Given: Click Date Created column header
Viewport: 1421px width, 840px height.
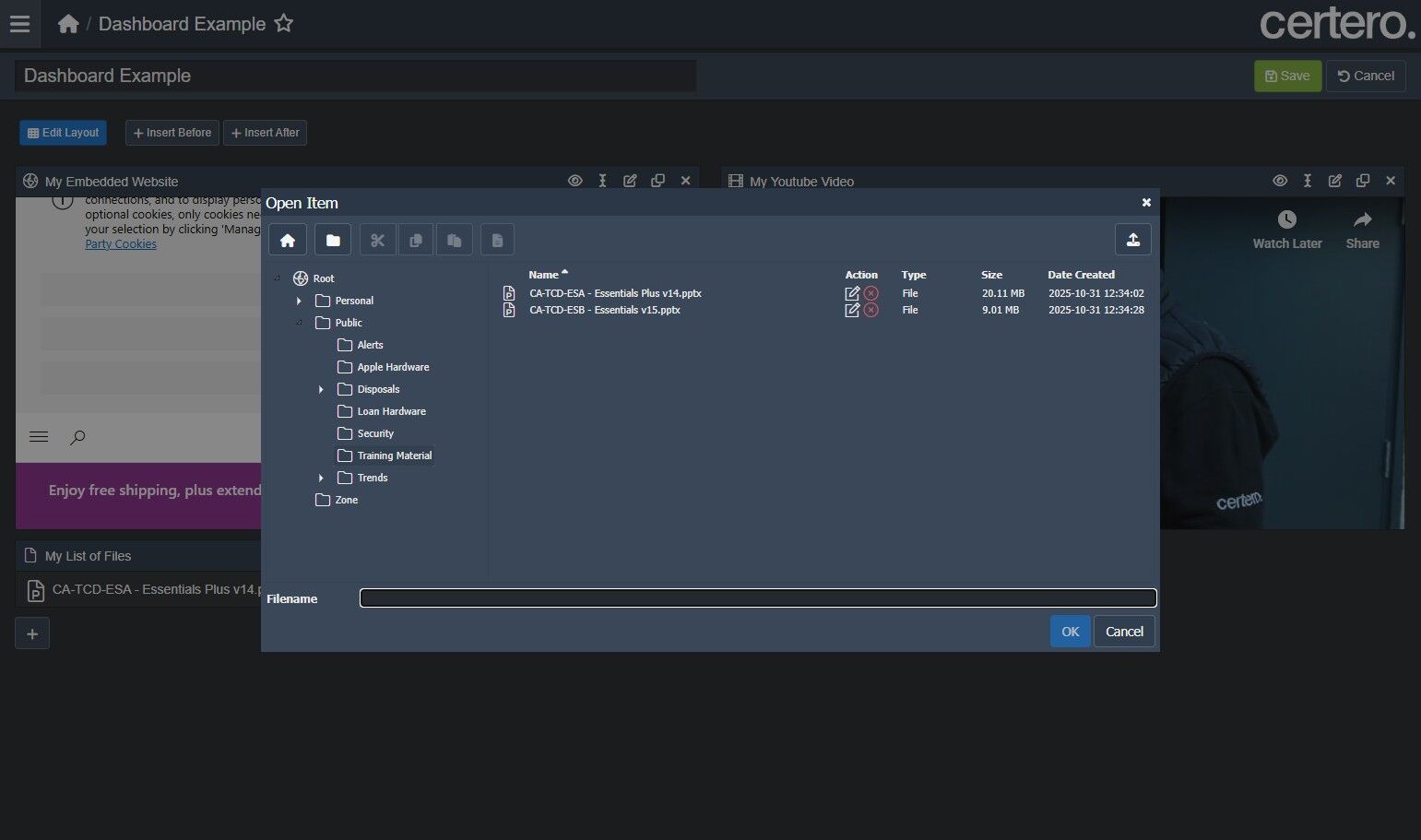Looking at the screenshot, I should pos(1081,275).
